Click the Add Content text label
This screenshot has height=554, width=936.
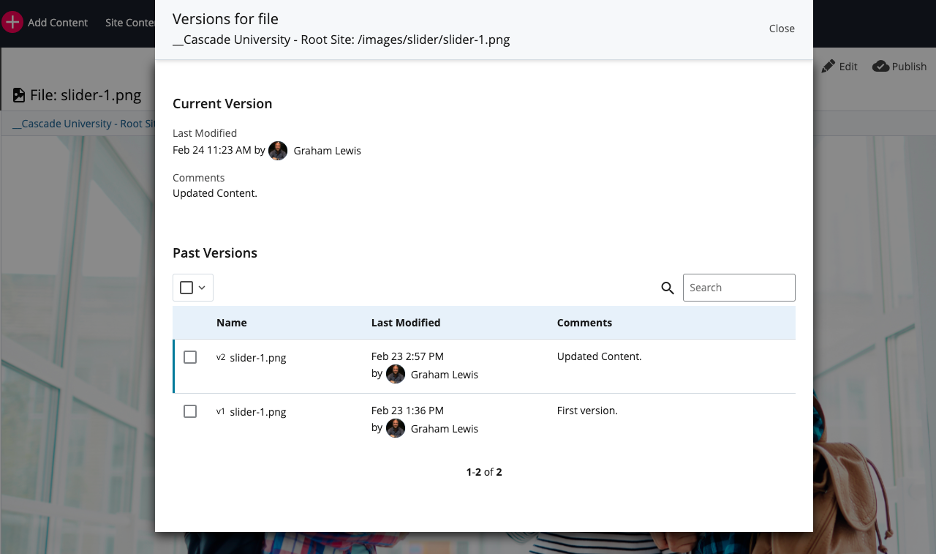coord(57,22)
